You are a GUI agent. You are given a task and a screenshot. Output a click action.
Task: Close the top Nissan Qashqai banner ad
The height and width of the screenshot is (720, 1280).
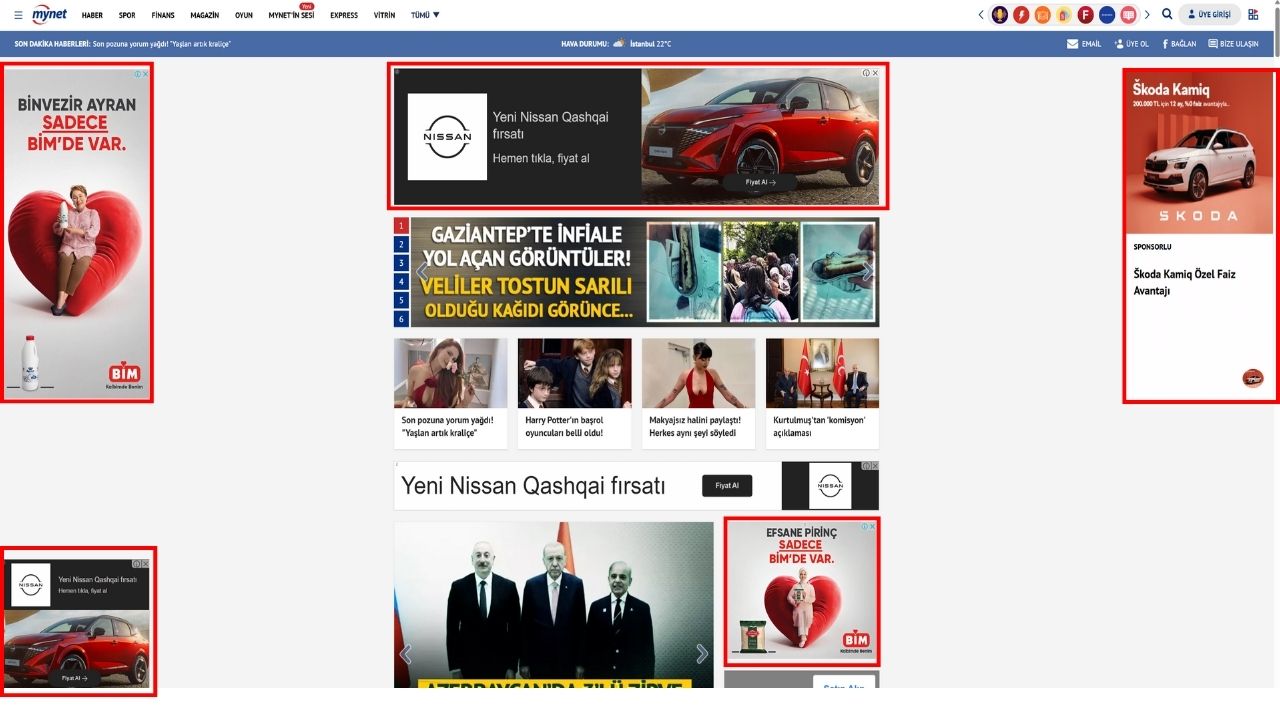[875, 73]
